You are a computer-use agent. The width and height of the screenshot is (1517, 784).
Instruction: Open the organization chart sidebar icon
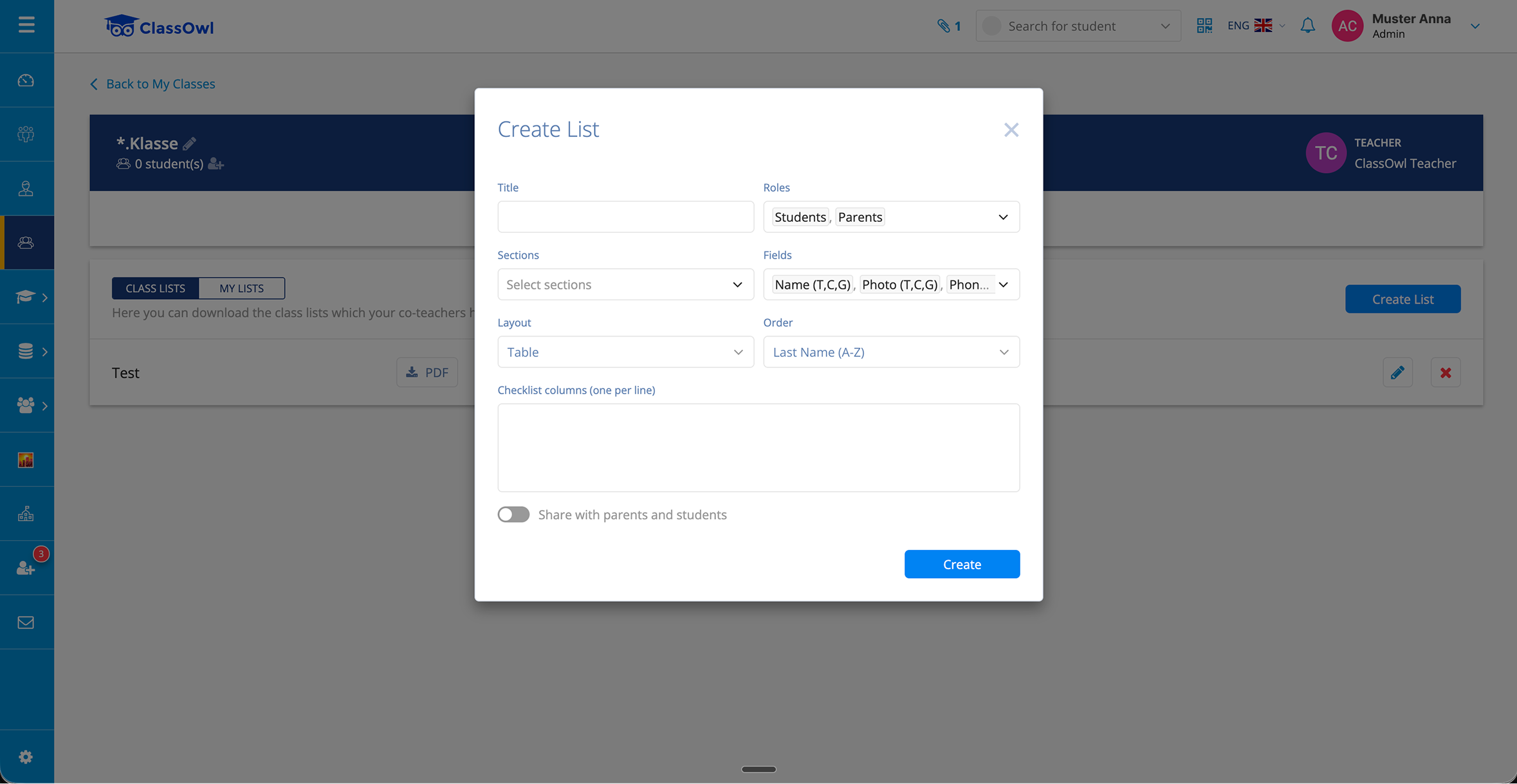tap(26, 514)
